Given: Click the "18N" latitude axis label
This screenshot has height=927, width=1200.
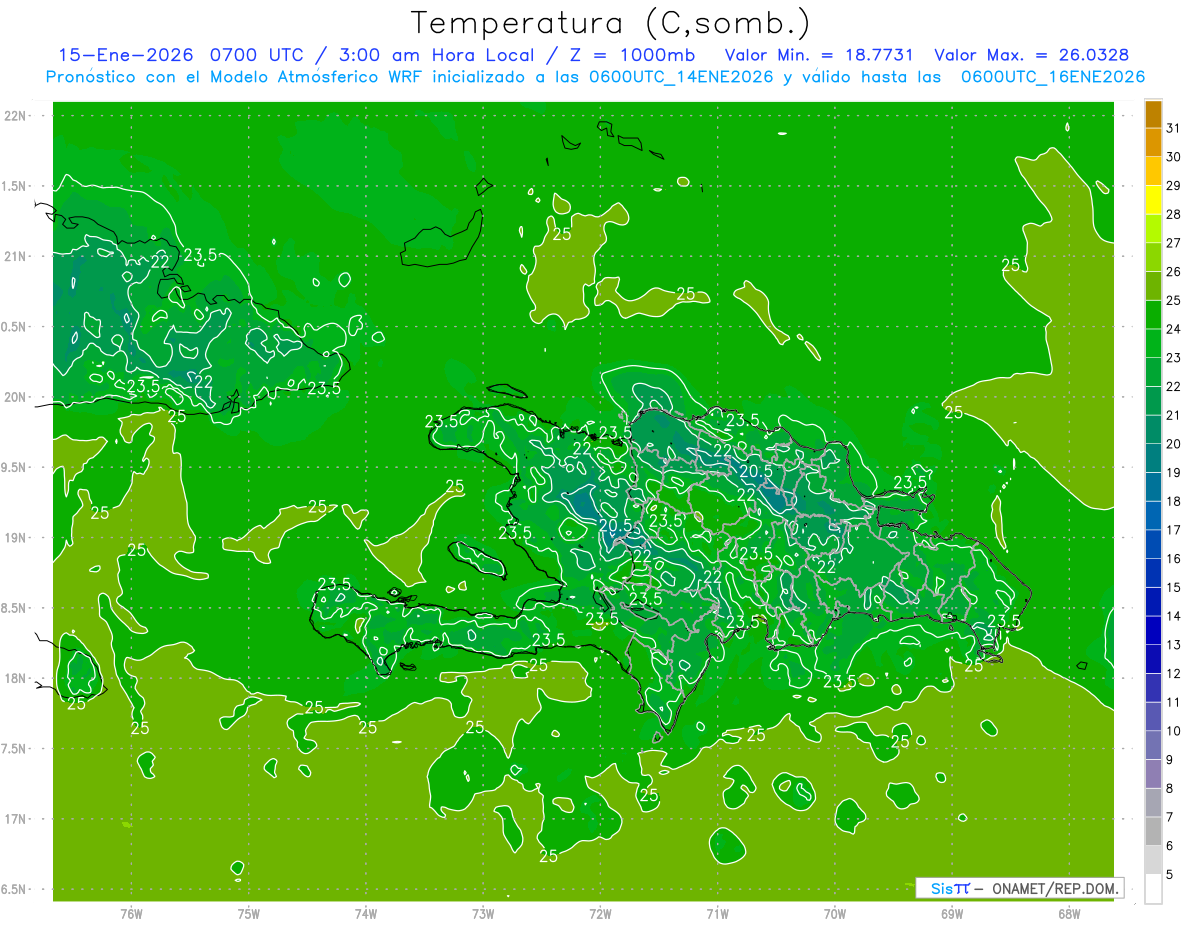Looking at the screenshot, I should coord(14,679).
